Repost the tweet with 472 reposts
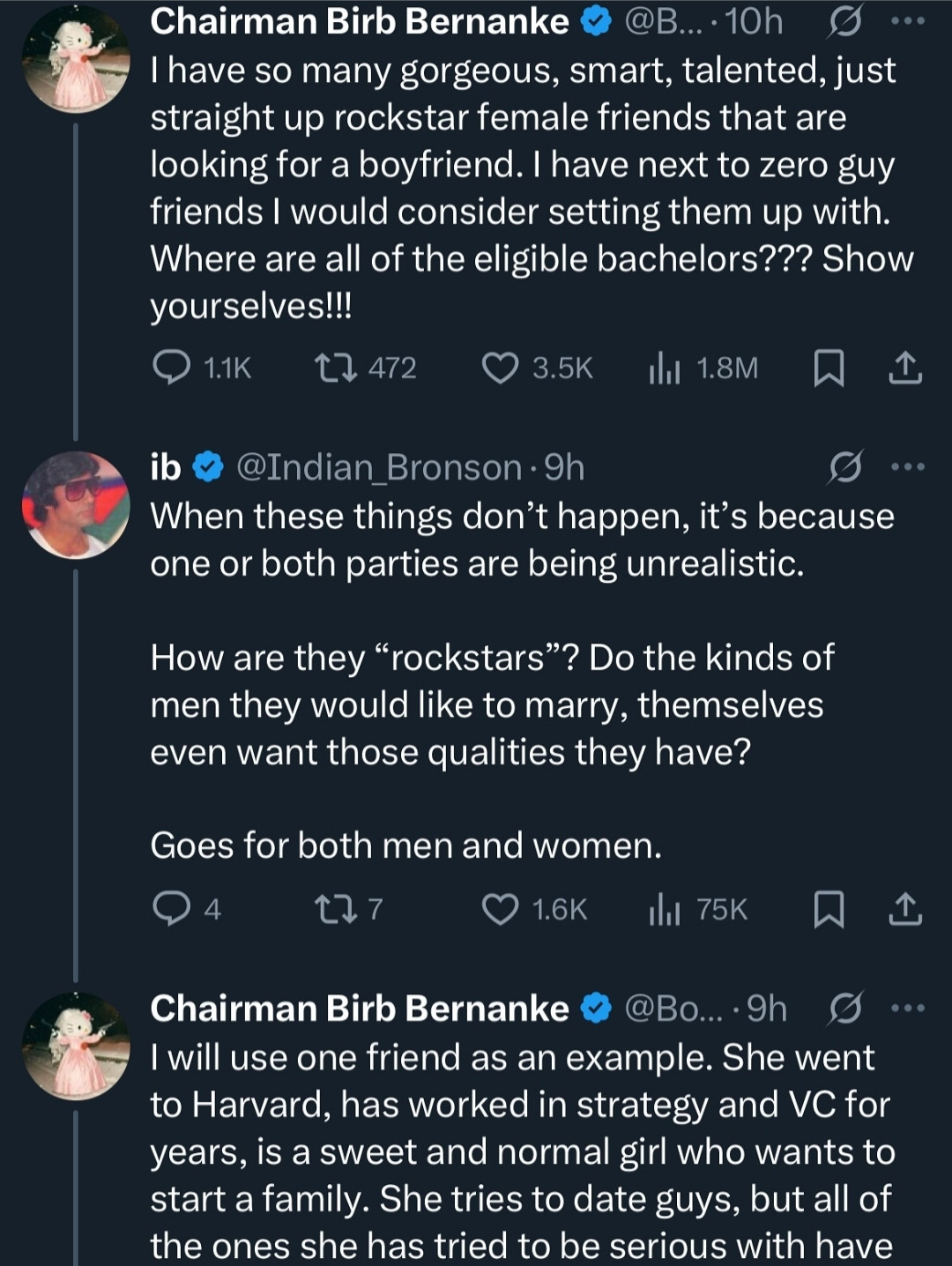 (336, 368)
